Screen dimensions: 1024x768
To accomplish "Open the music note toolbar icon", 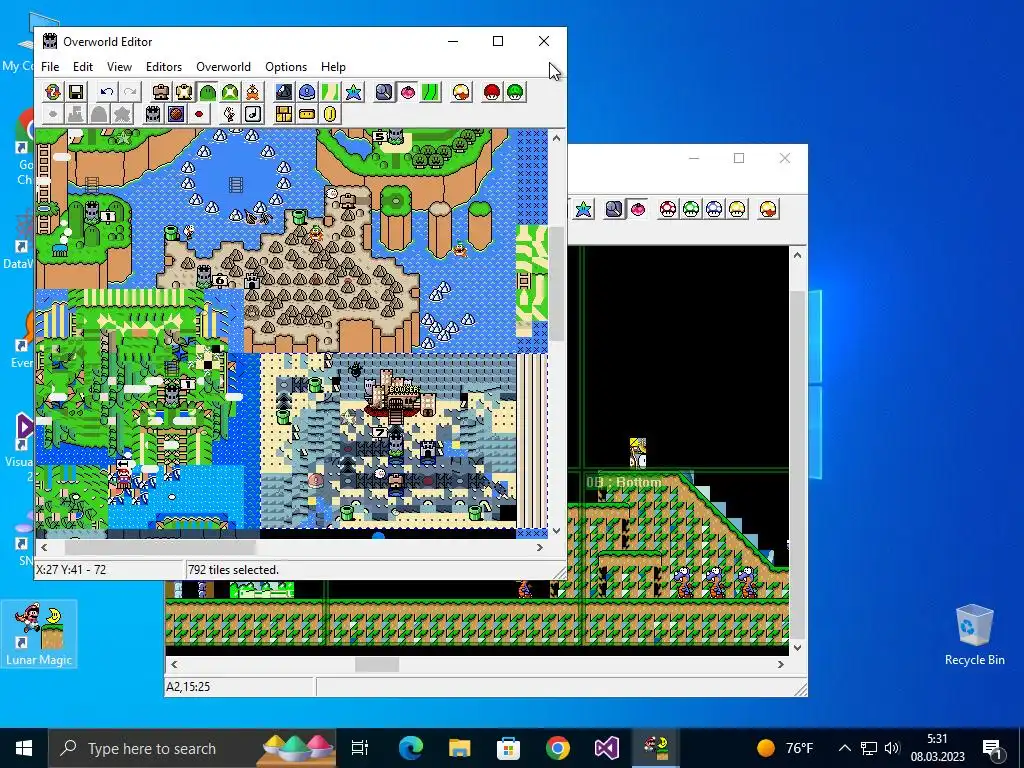I will pyautogui.click(x=253, y=114).
